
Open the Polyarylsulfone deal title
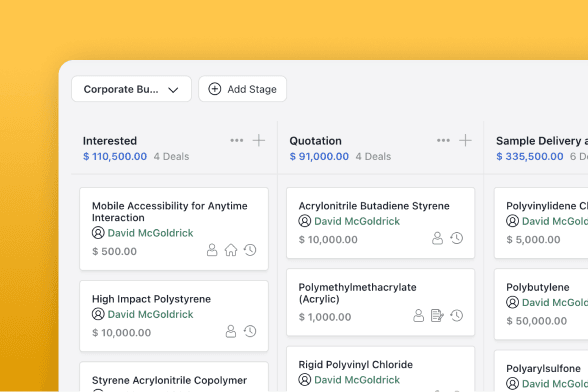click(543, 369)
